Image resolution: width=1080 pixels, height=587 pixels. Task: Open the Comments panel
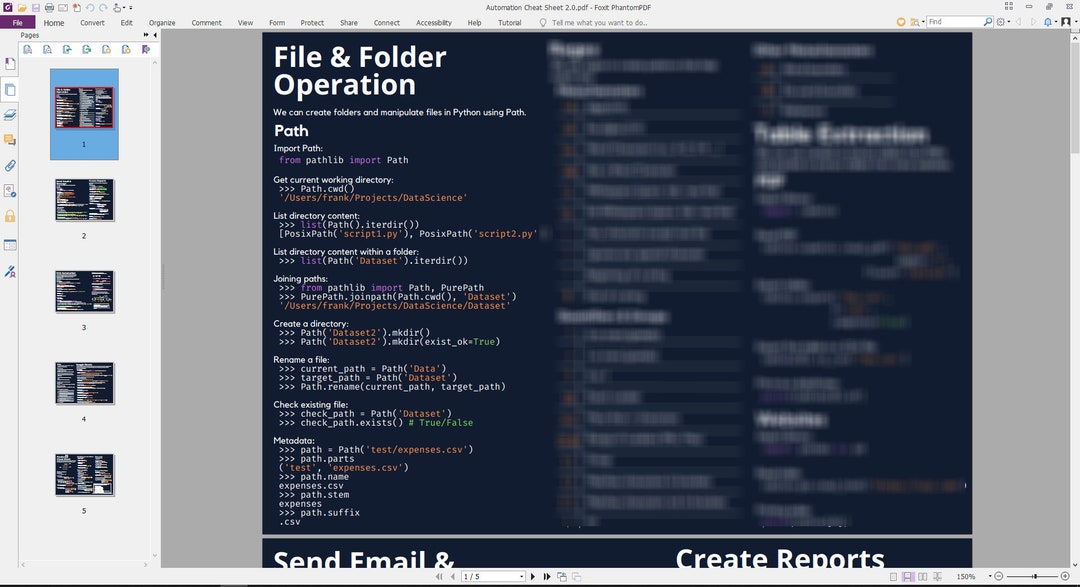pyautogui.click(x=10, y=140)
